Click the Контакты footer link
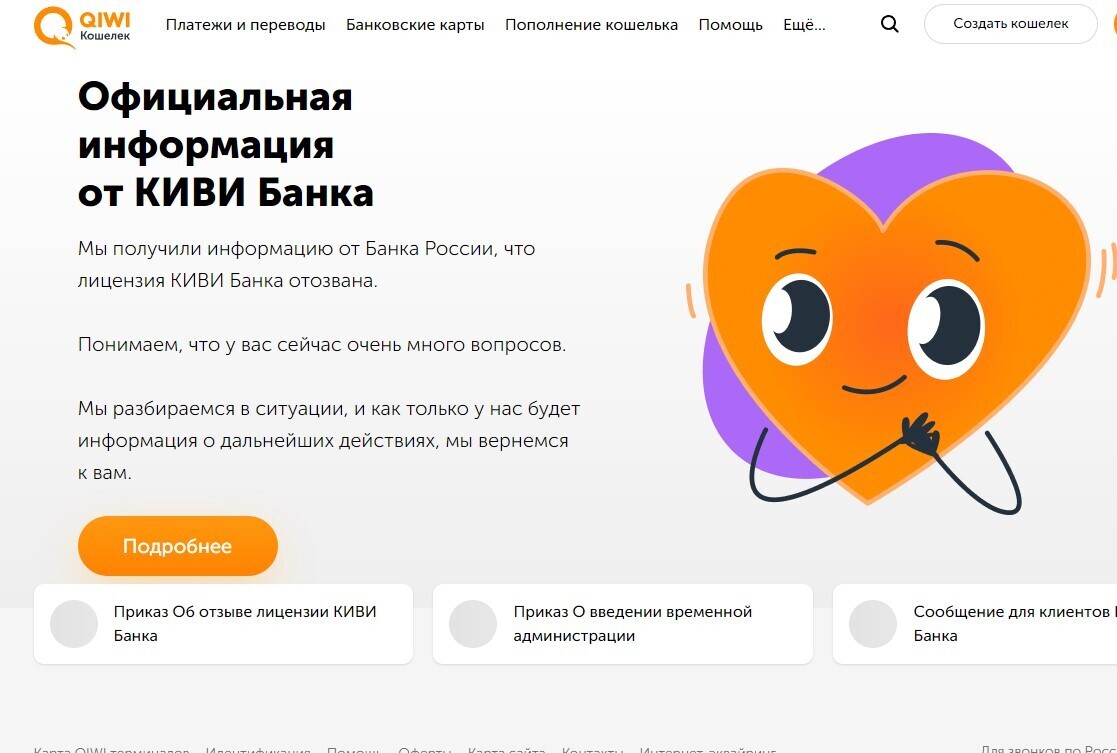 [x=592, y=749]
